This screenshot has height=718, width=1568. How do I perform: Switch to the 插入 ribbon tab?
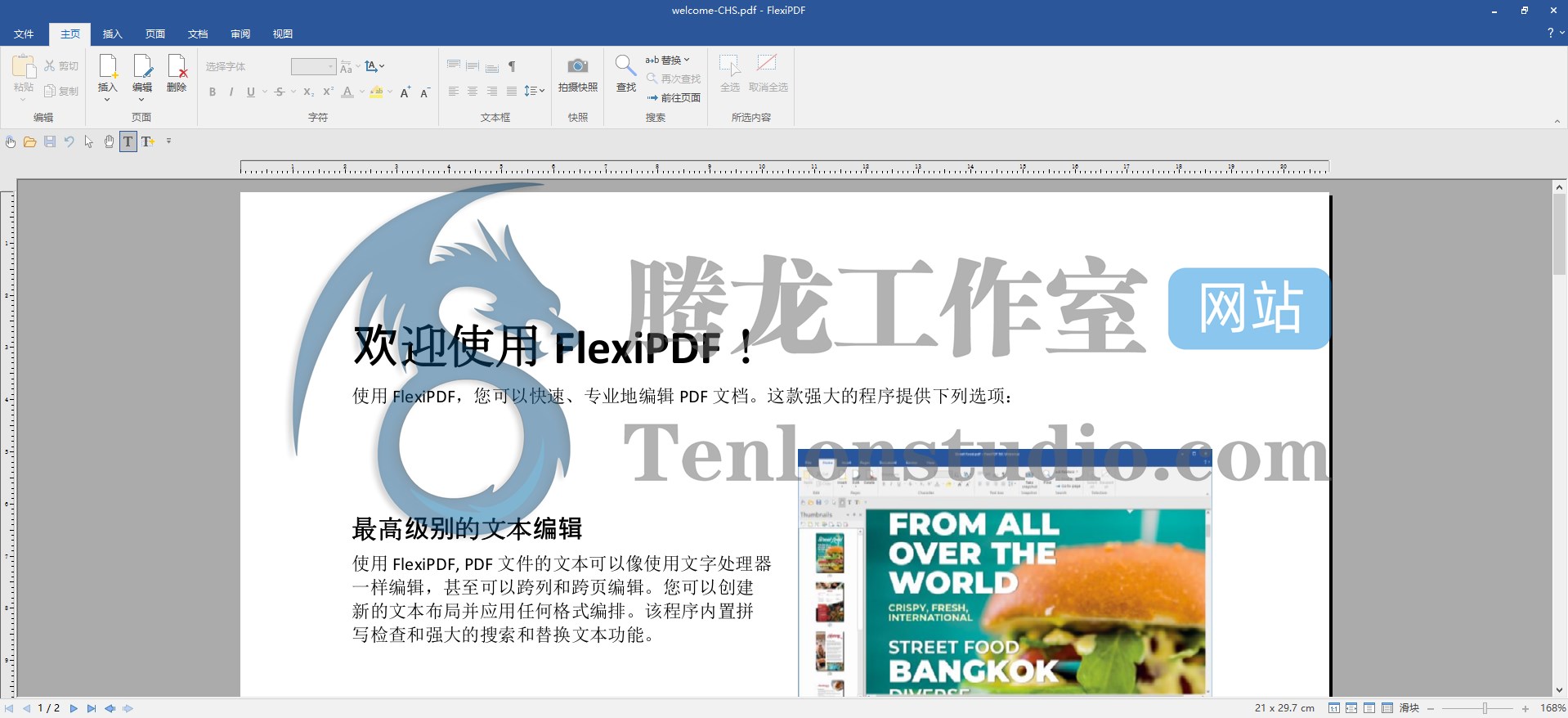click(x=113, y=34)
